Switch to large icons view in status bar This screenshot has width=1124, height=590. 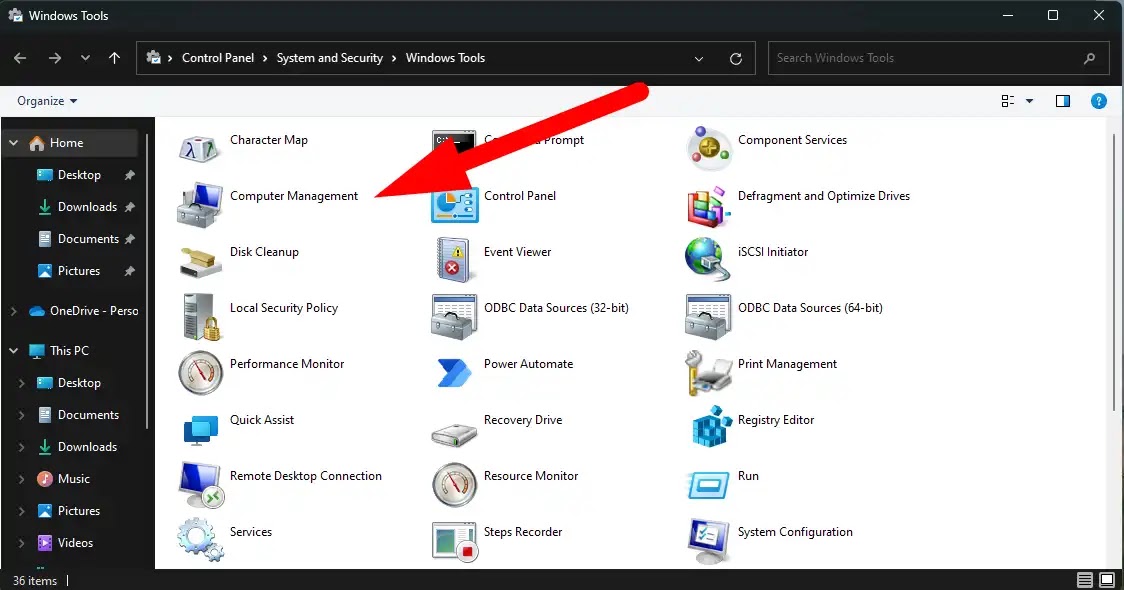coord(1107,580)
